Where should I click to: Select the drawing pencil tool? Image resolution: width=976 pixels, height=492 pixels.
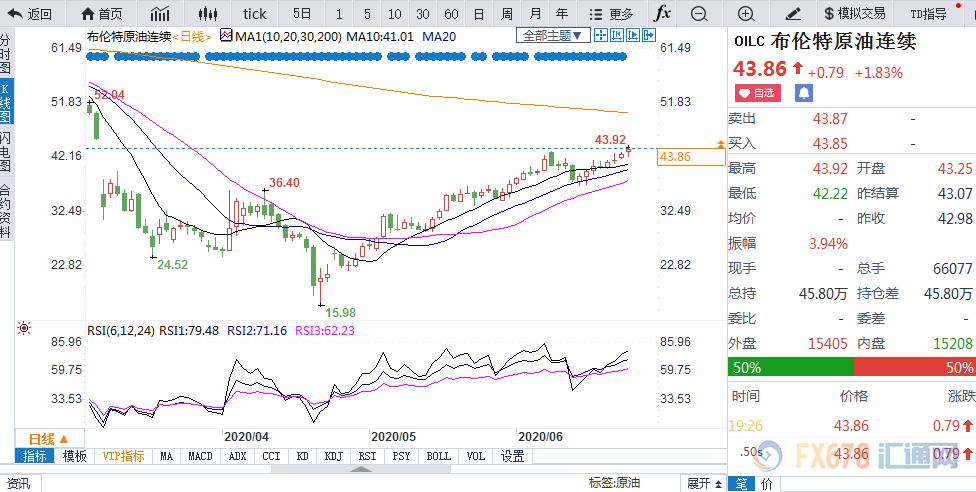[793, 13]
